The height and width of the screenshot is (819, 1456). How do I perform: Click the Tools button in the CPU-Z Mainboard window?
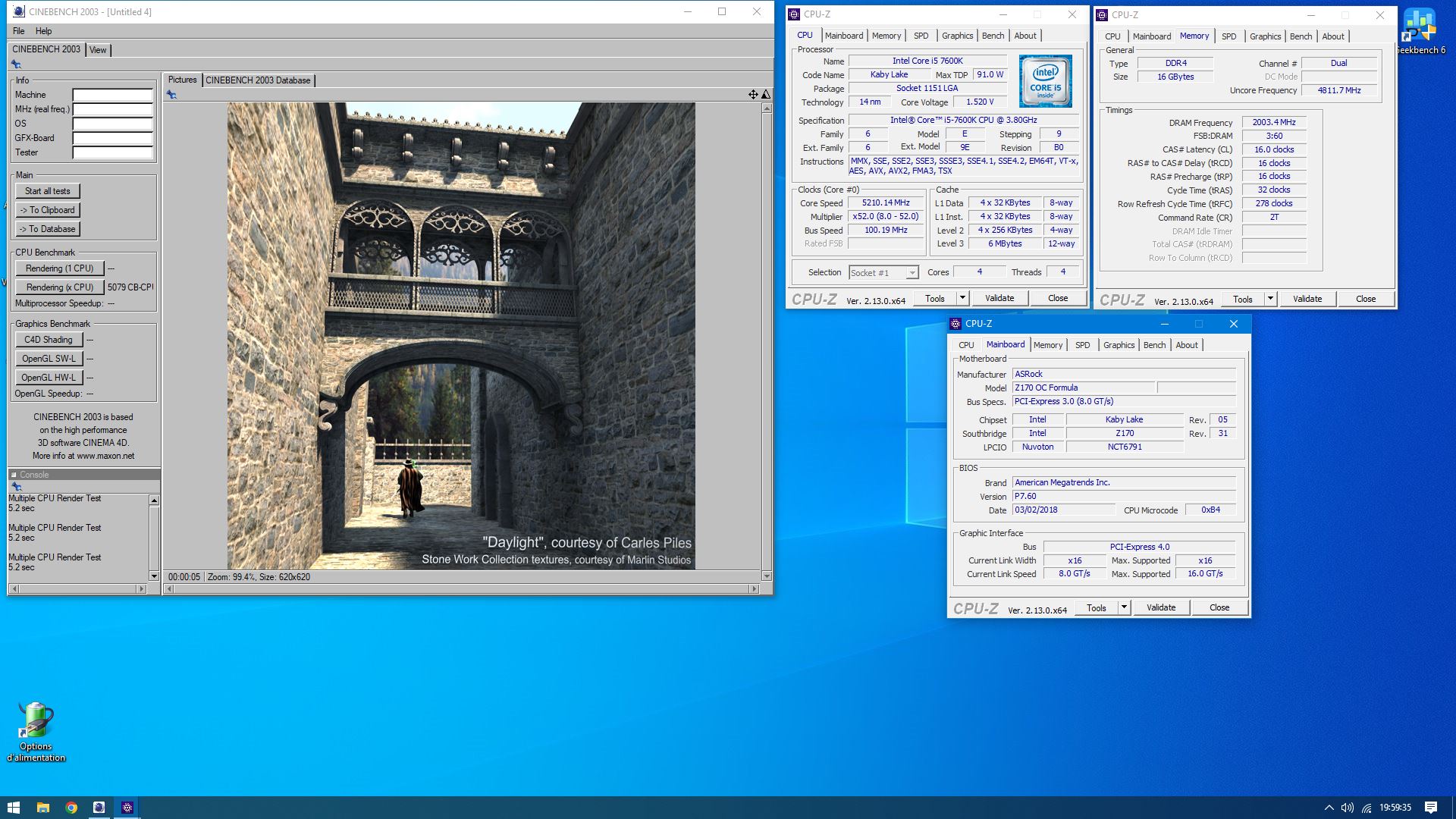coord(1097,607)
